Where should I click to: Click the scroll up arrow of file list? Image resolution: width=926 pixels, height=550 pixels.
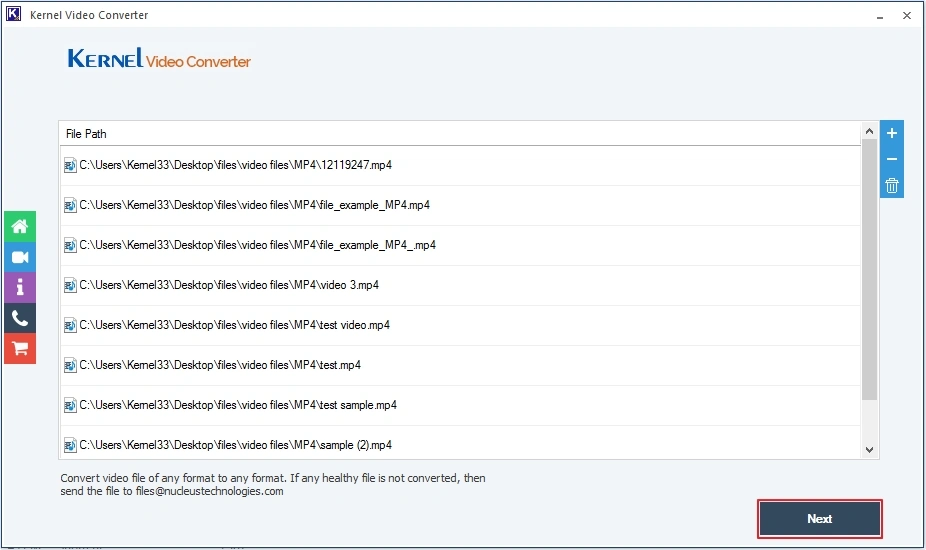tap(869, 131)
